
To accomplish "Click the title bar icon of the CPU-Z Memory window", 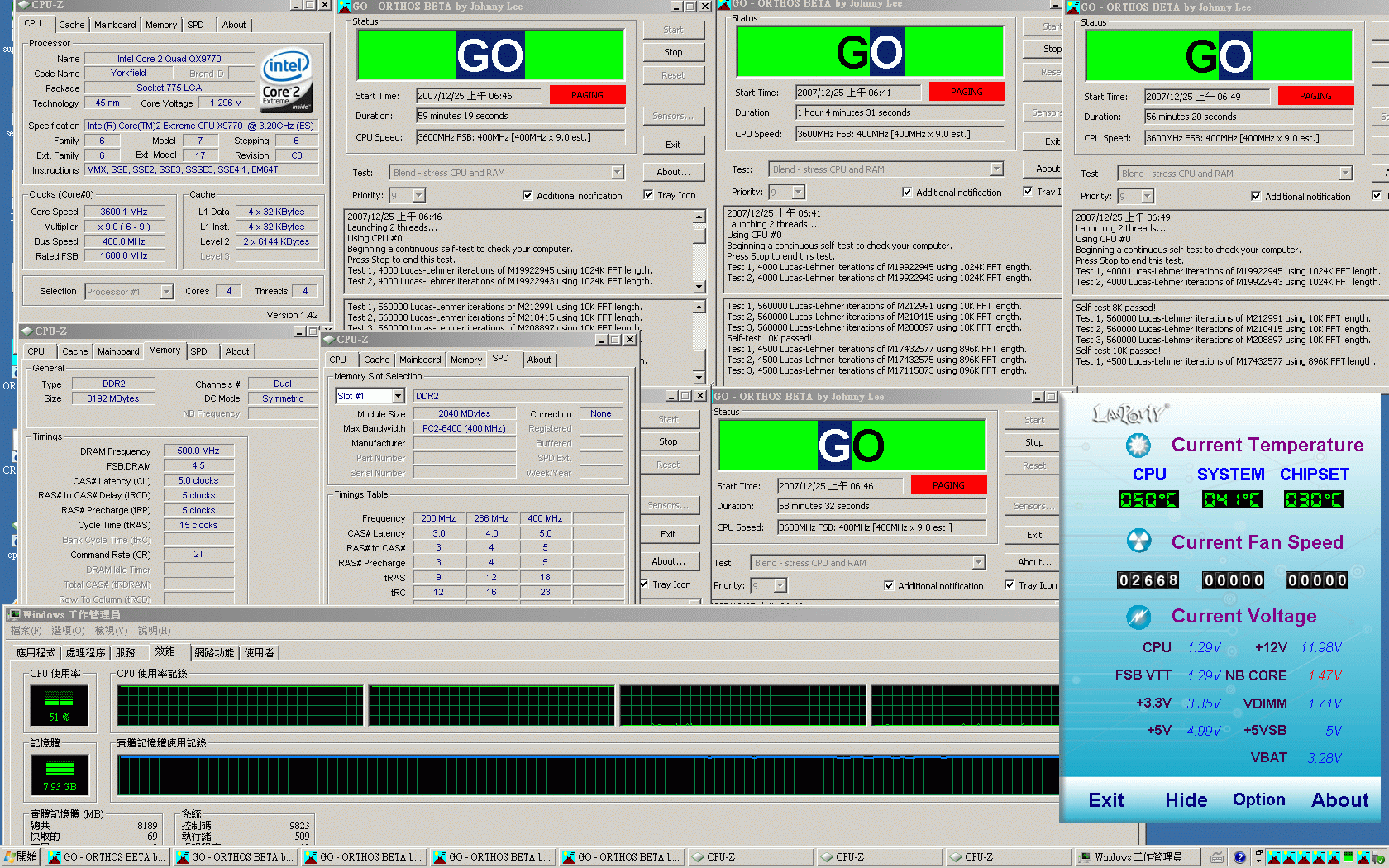I will coord(26,331).
